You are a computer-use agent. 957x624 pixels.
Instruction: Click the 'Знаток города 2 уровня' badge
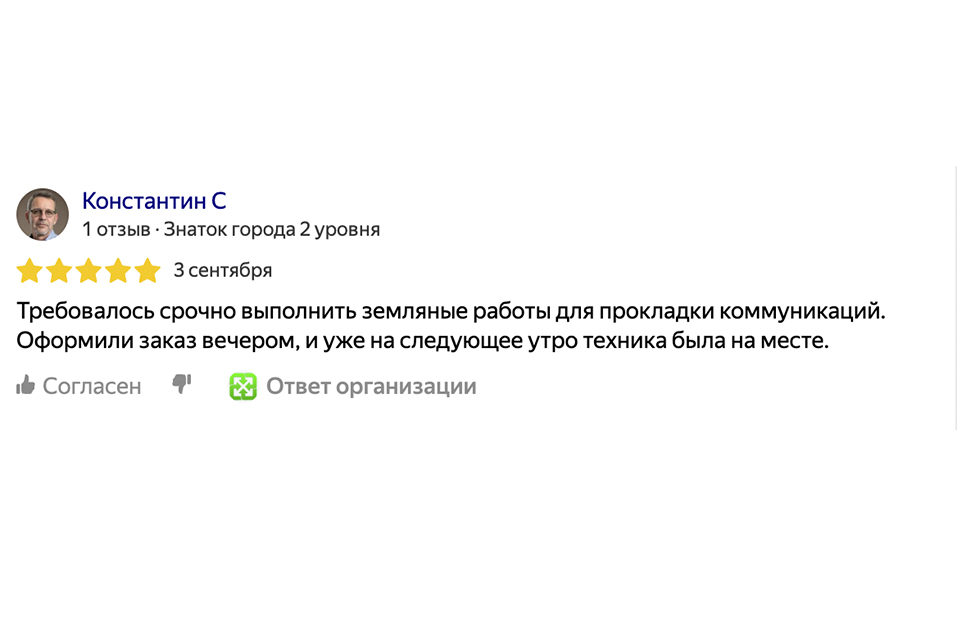tap(272, 229)
